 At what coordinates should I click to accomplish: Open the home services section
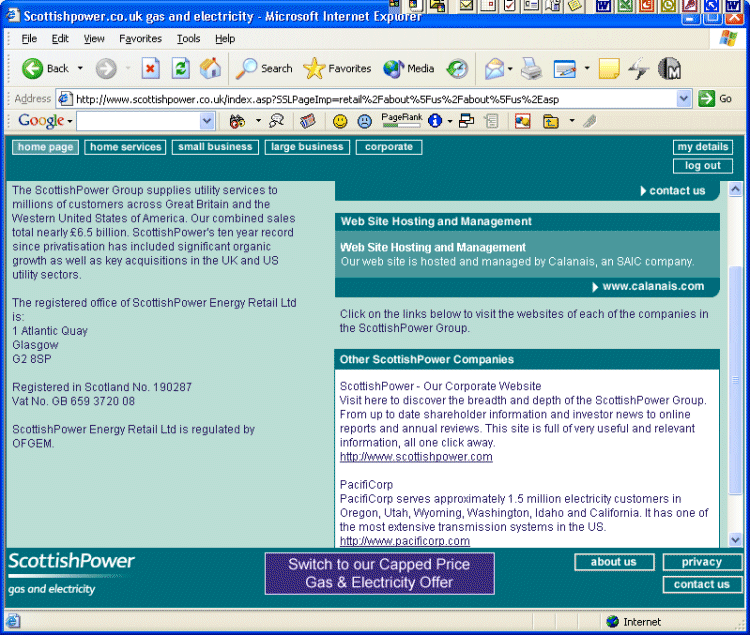pos(125,147)
